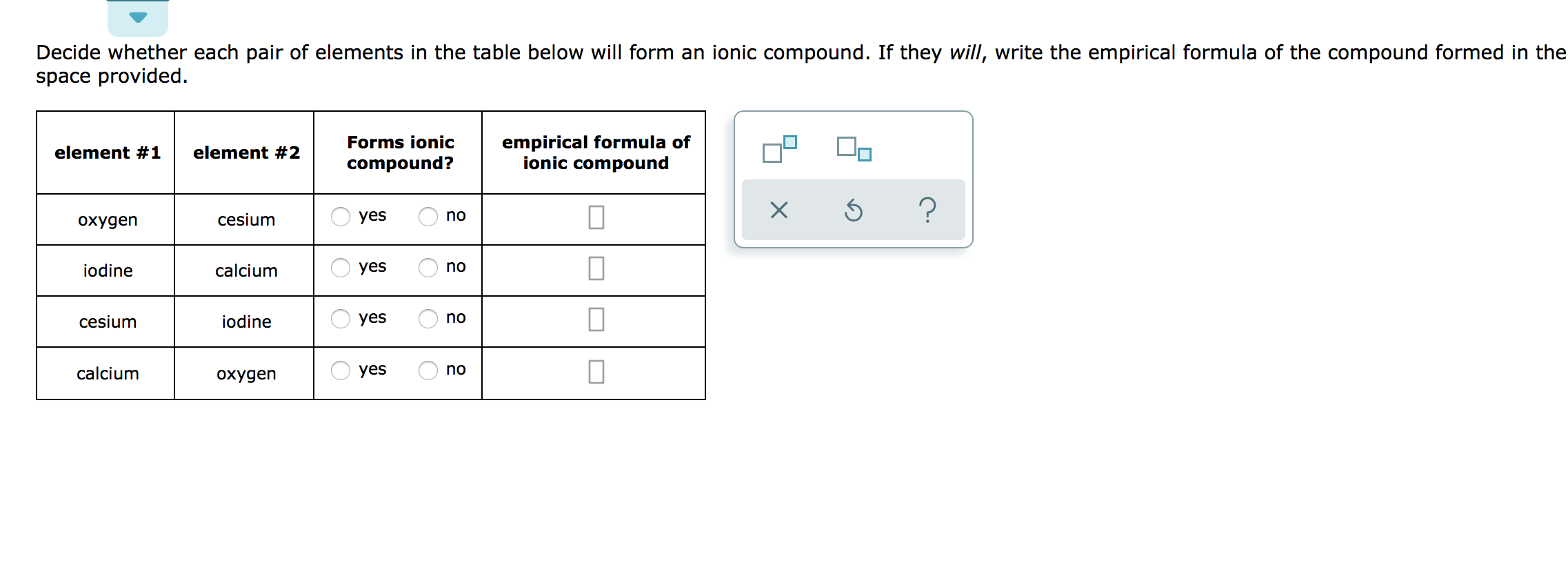Select yes for cesium and iodine
This screenshot has height=563, width=1568.
(341, 318)
